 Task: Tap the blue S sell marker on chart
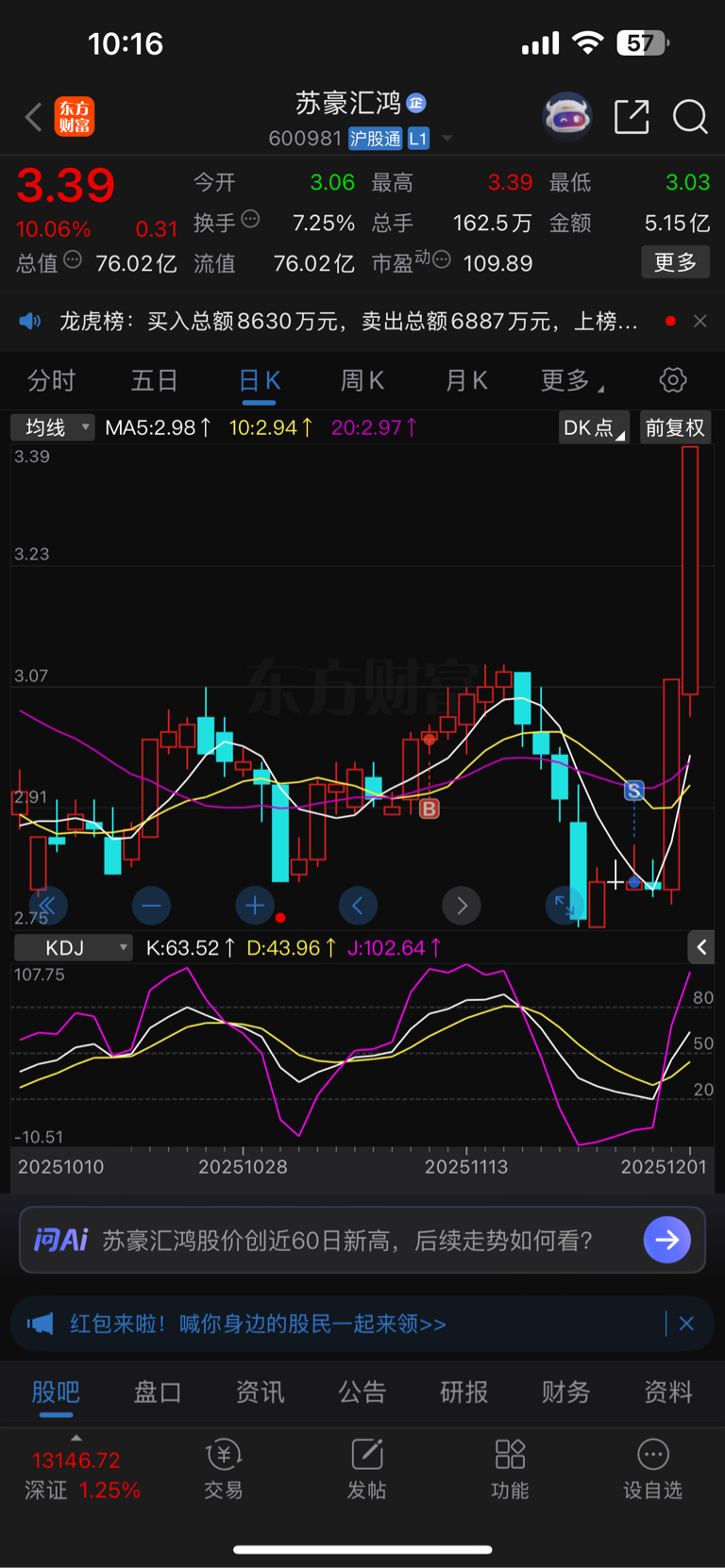(634, 791)
